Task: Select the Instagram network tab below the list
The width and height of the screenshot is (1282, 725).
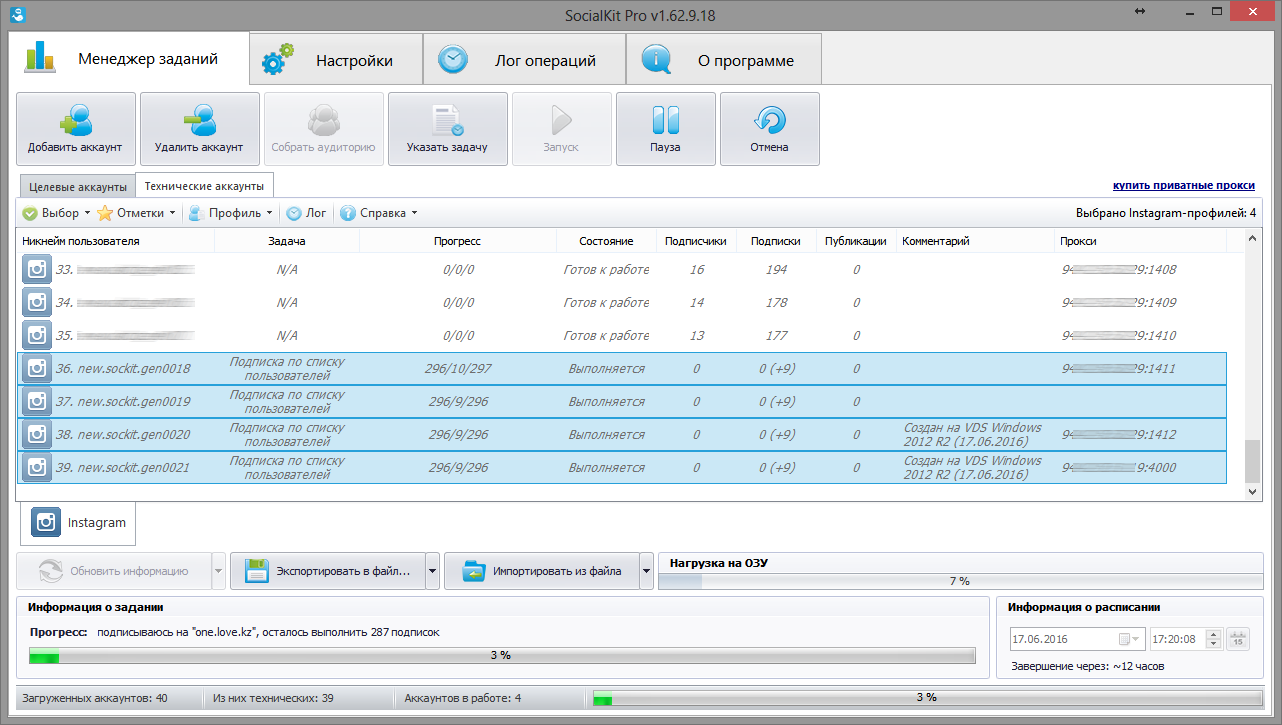Action: click(x=79, y=522)
